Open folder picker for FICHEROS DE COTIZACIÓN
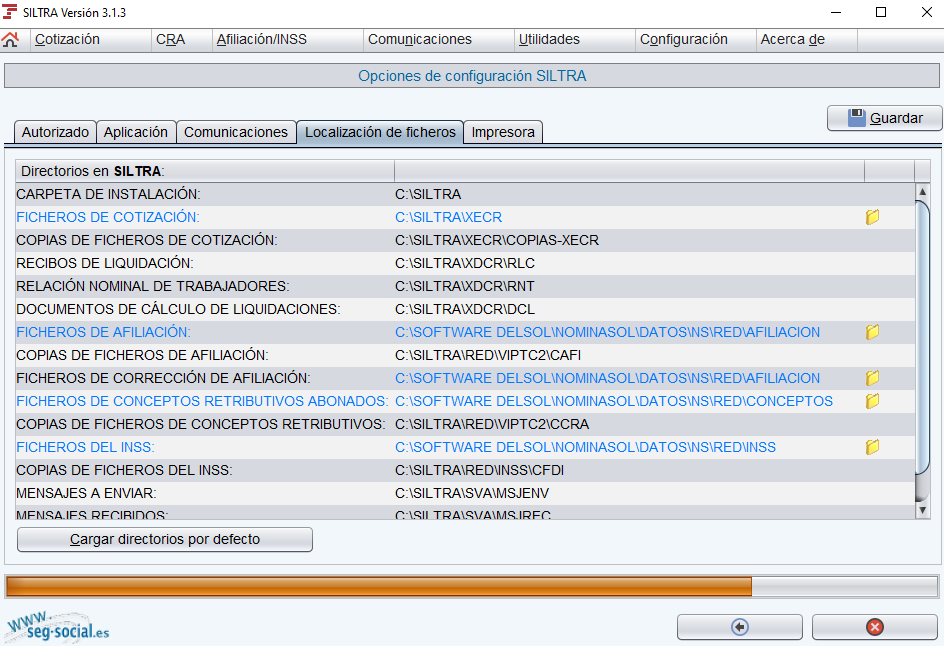 pos(871,217)
